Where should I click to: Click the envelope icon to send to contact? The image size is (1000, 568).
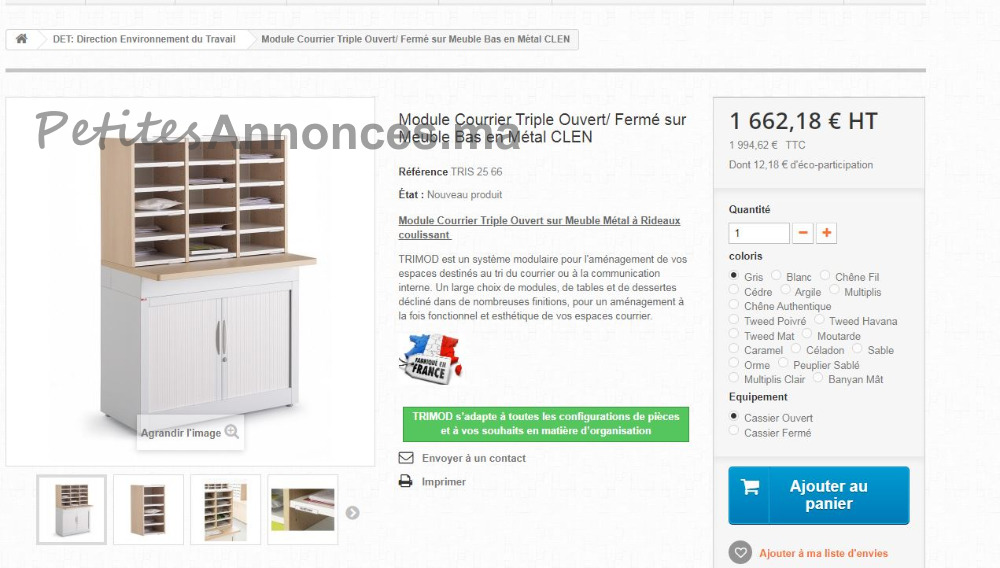[x=406, y=458]
